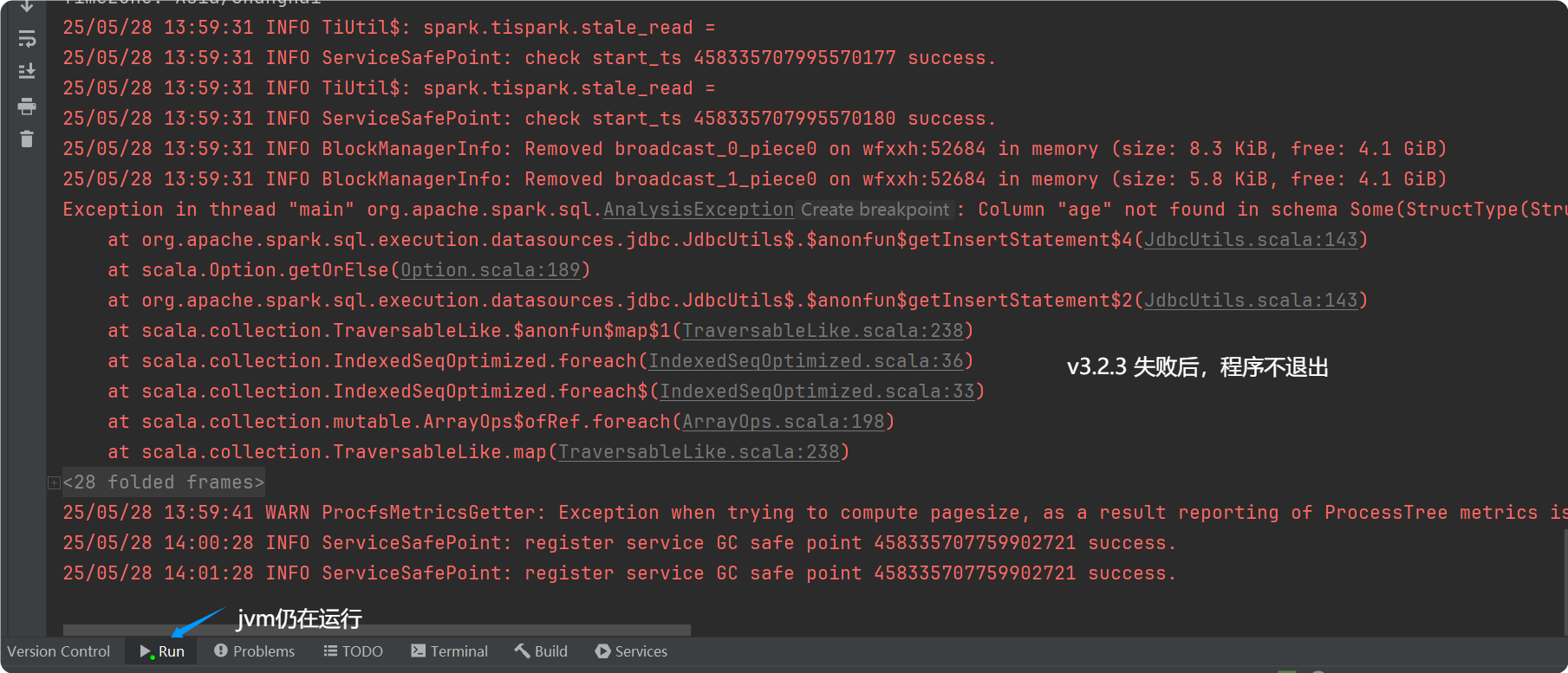Click the AnalysisException class link
1568x673 pixels.
pos(698,210)
